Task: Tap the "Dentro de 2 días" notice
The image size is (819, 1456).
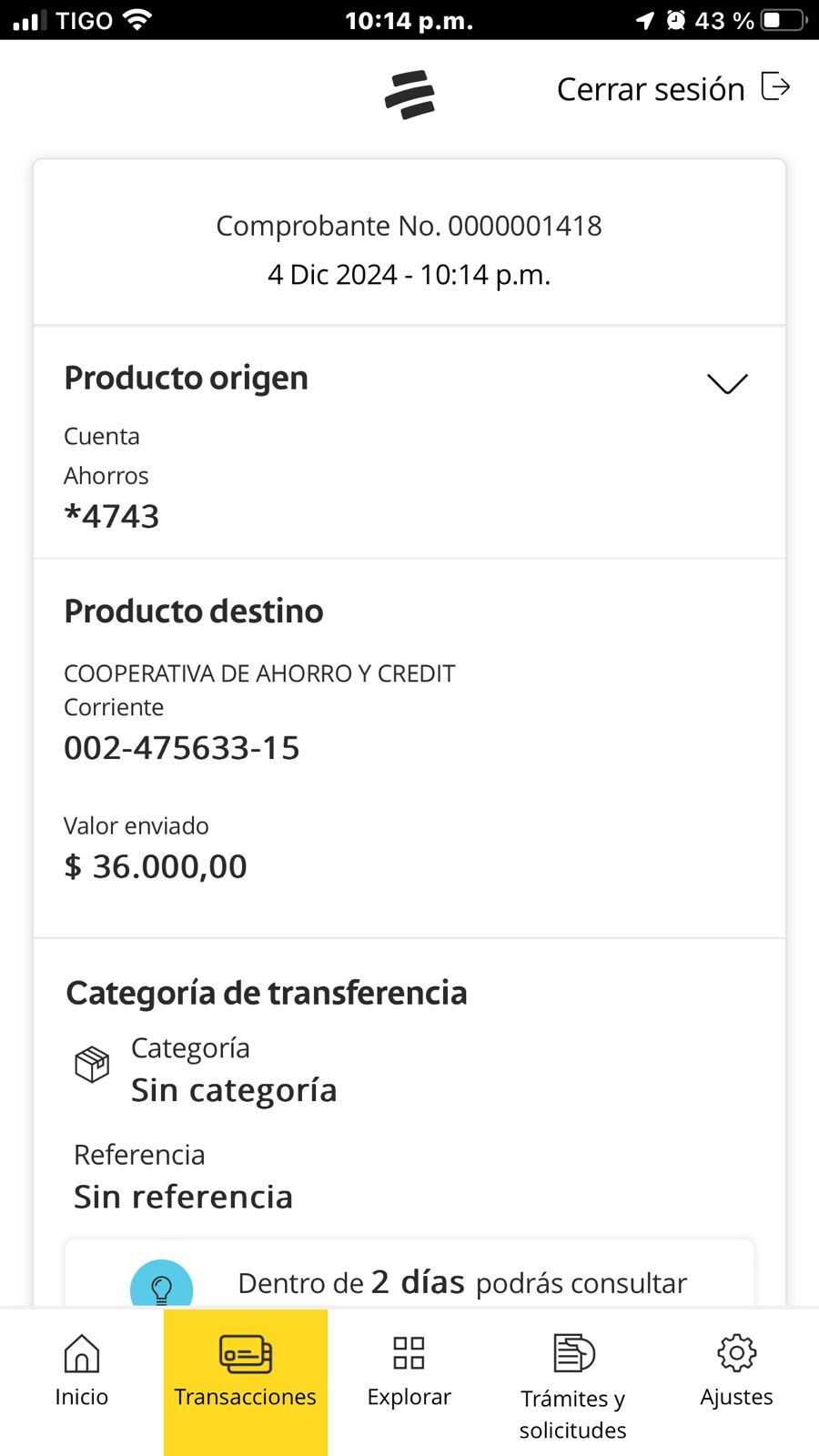Action: click(461, 1283)
